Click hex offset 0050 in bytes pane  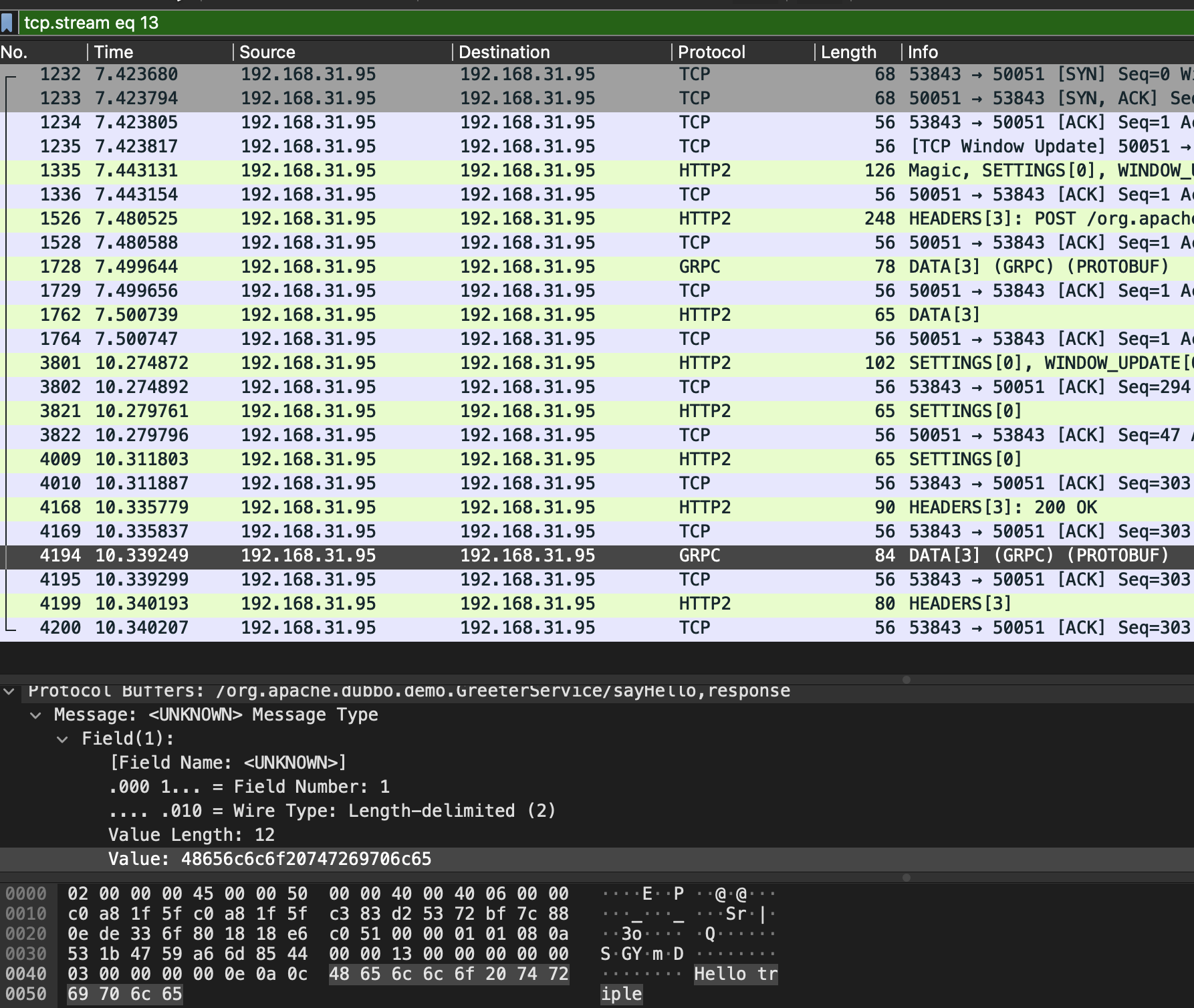pos(27,994)
